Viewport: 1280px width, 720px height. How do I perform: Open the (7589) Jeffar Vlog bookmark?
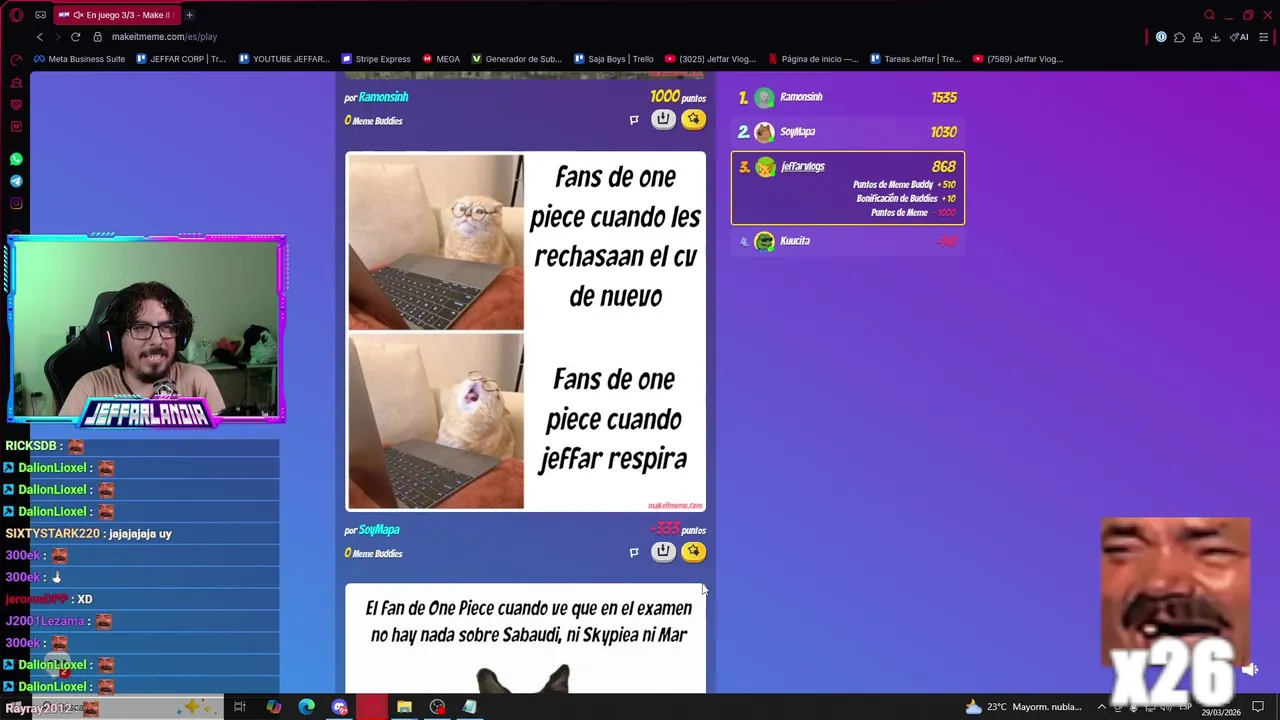[1017, 59]
